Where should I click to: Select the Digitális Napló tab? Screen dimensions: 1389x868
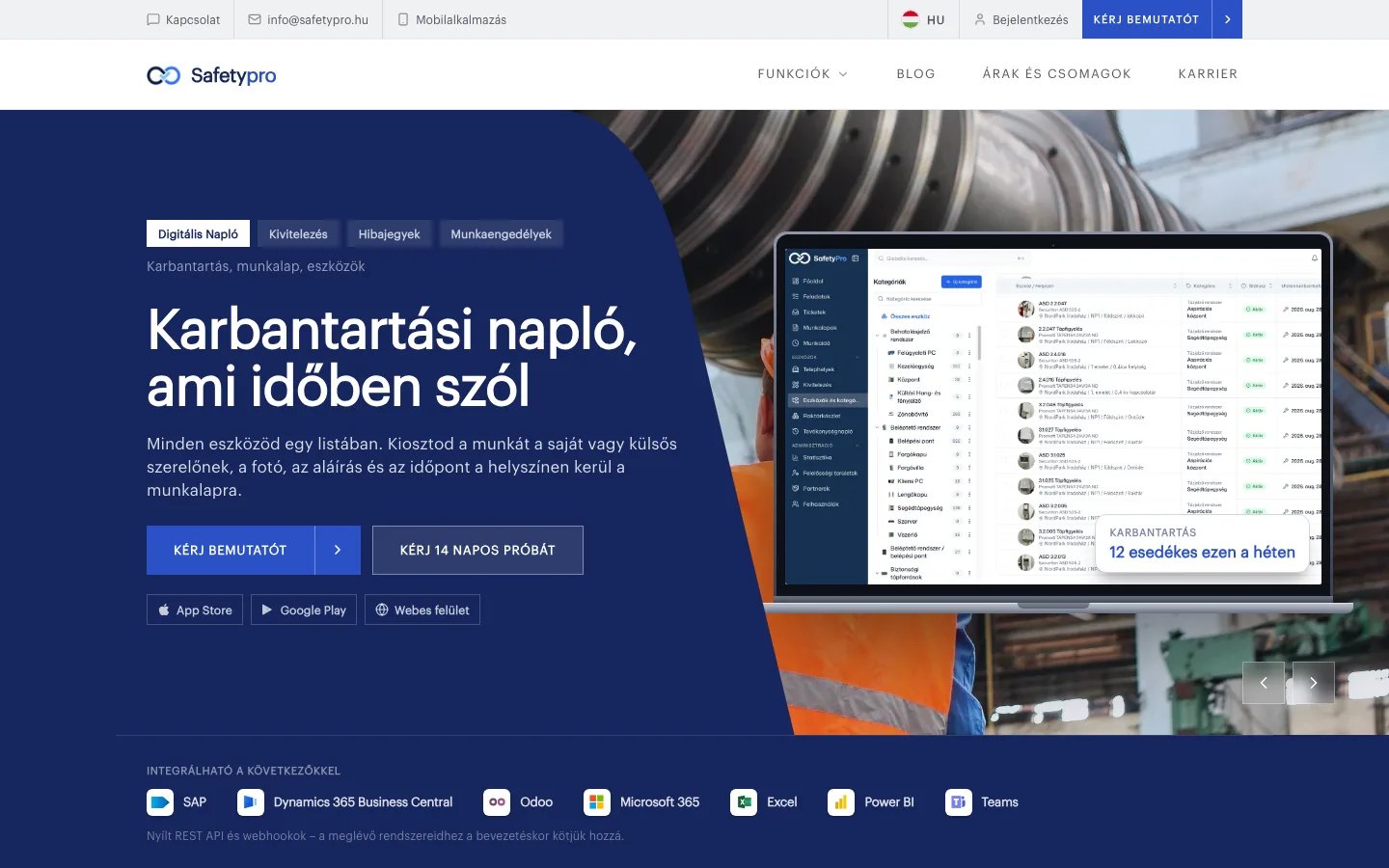[x=198, y=233]
